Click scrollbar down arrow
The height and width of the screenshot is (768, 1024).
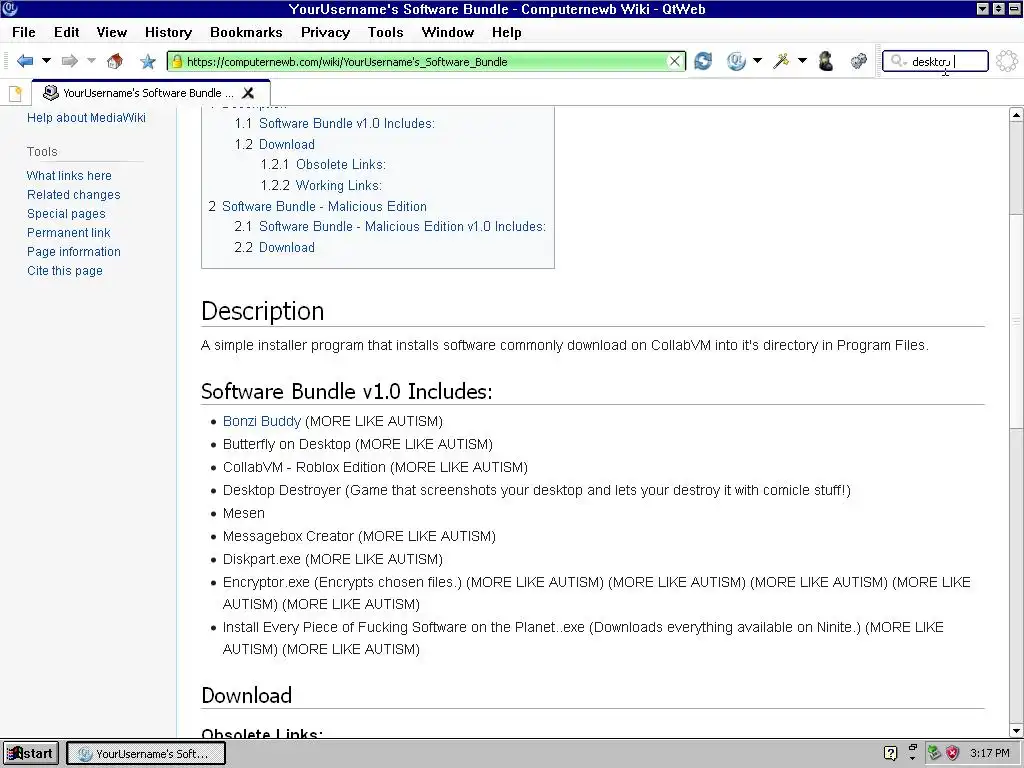(x=1016, y=731)
